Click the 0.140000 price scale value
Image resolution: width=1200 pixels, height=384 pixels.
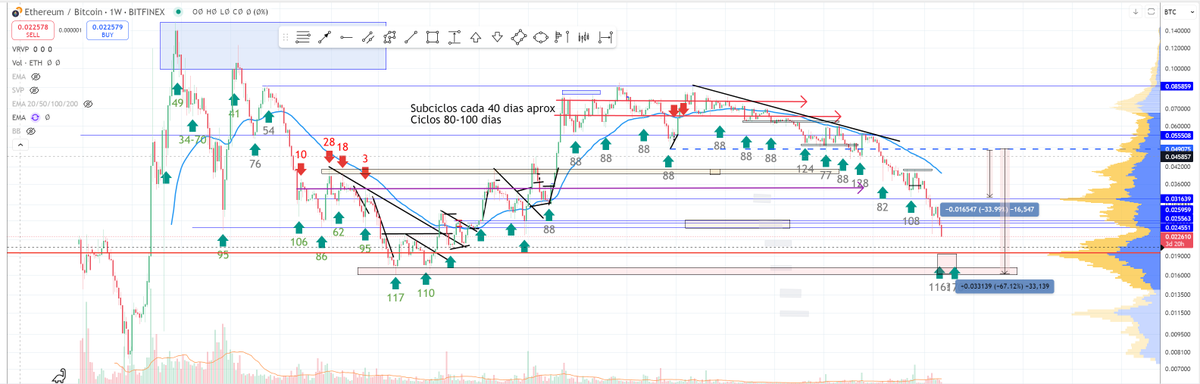pos(1178,32)
